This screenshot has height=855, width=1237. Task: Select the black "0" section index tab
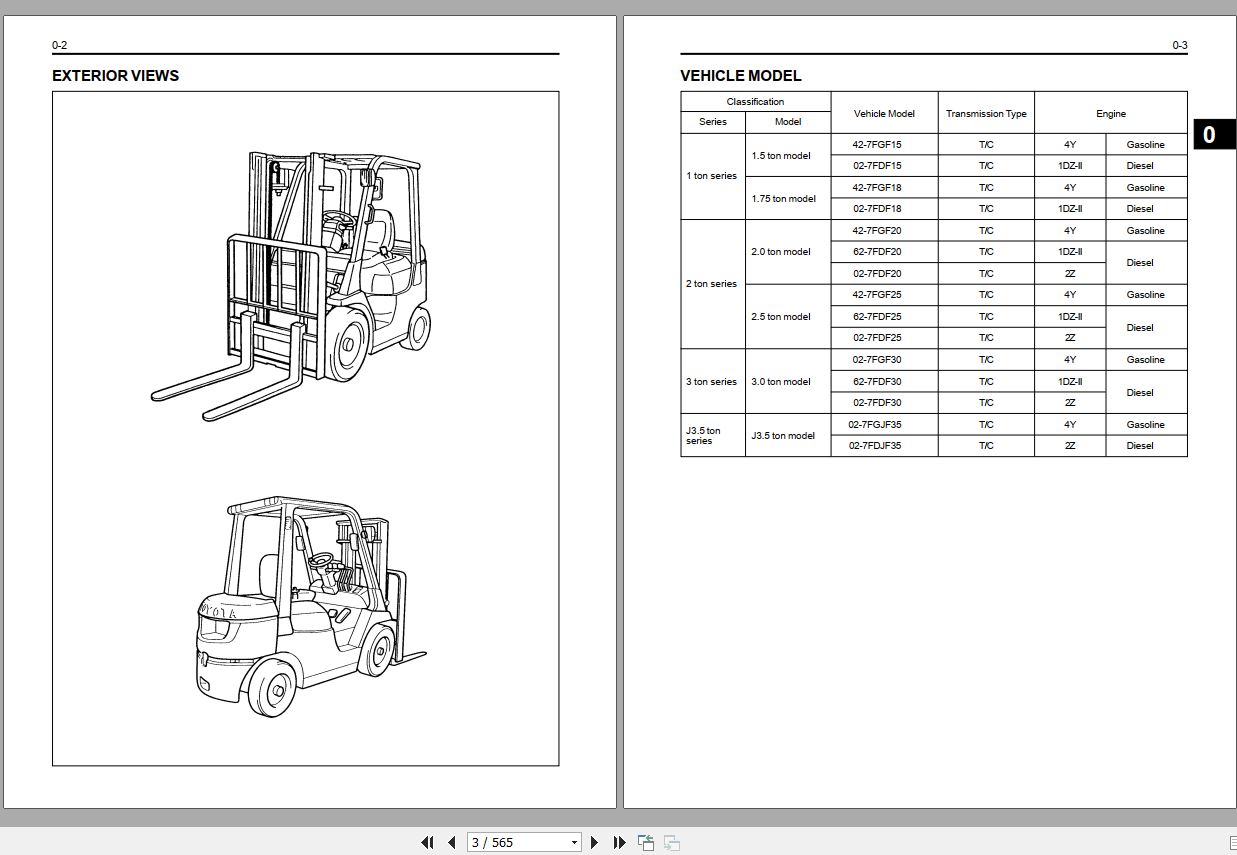1215,133
